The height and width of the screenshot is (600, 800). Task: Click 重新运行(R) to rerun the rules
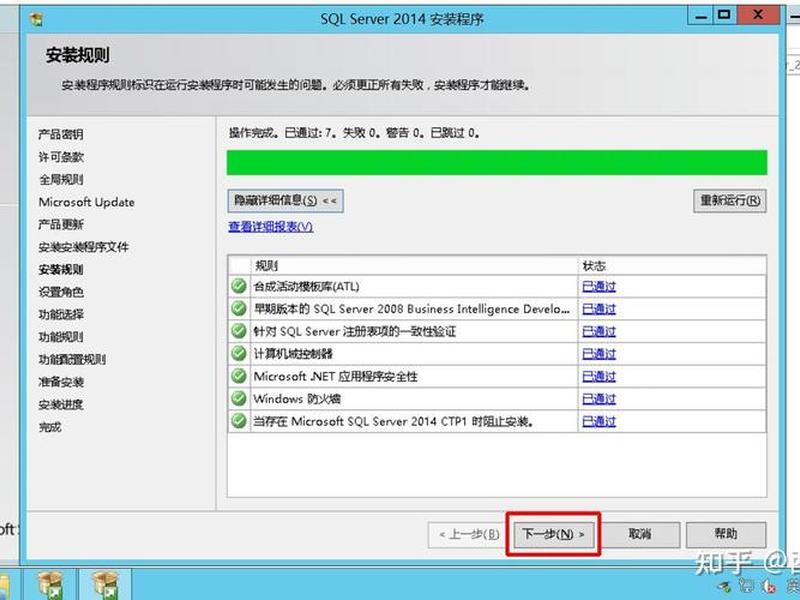tap(730, 201)
